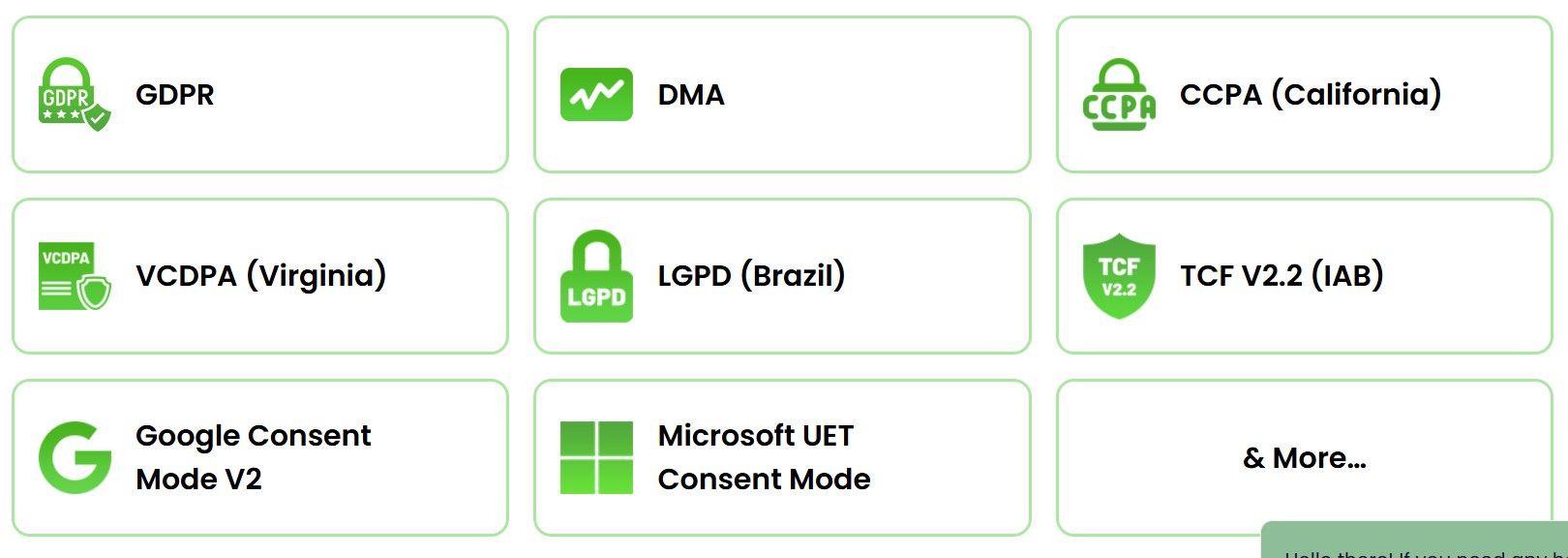
Task: Open the green chat popup message
Action: 1414,541
